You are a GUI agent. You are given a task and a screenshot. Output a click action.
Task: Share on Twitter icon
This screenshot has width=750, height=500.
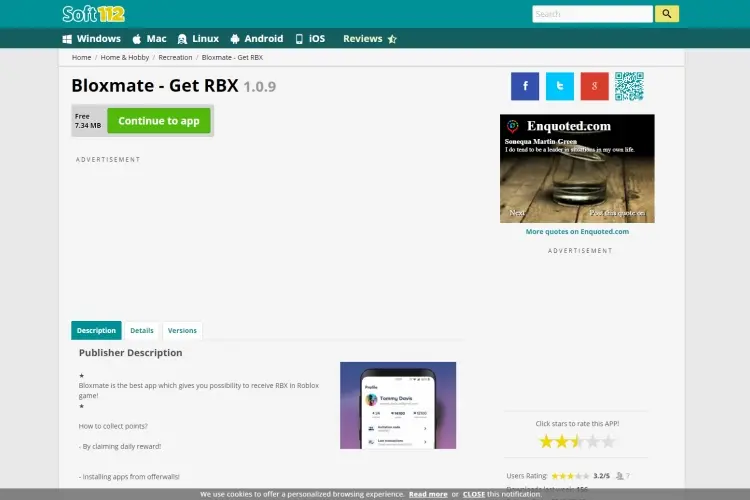click(560, 86)
